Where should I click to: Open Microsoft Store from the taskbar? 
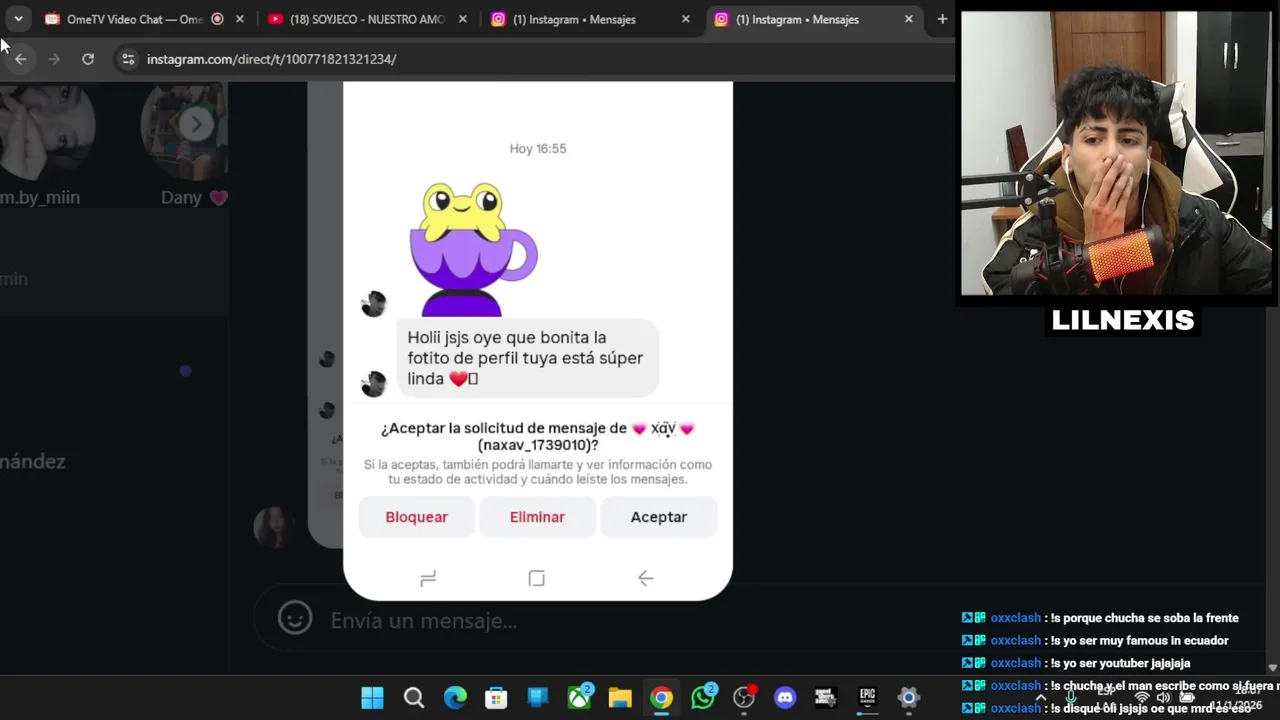(496, 698)
